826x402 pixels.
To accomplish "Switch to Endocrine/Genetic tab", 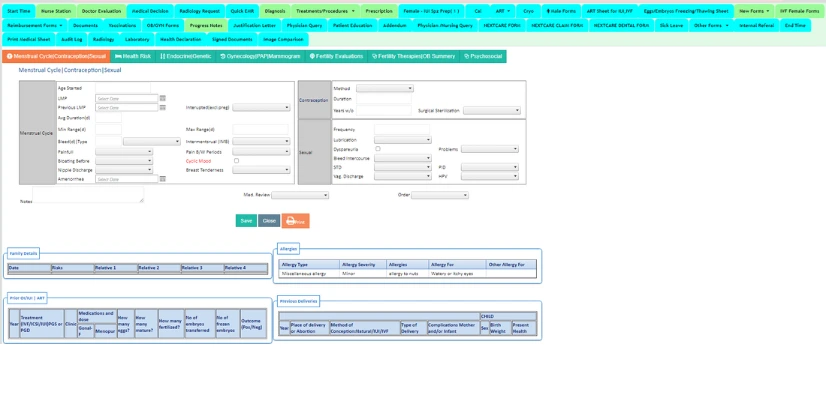I will tap(186, 57).
